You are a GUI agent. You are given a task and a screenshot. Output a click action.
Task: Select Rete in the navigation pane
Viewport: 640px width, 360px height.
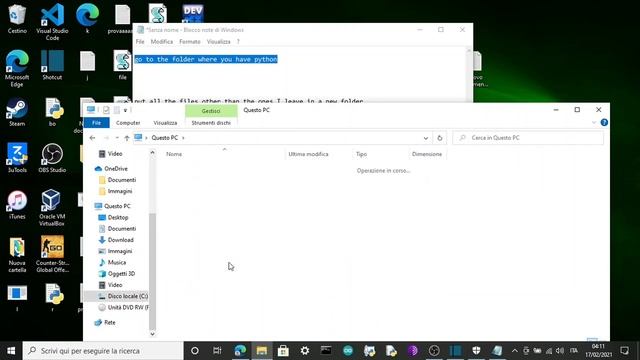click(x=109, y=322)
